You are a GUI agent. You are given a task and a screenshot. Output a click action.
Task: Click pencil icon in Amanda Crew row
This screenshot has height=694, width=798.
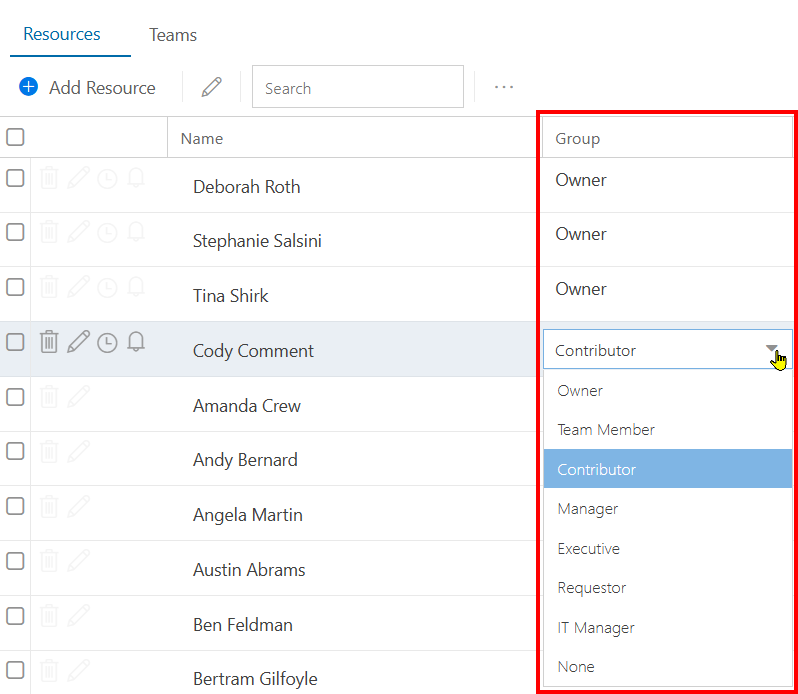78,396
